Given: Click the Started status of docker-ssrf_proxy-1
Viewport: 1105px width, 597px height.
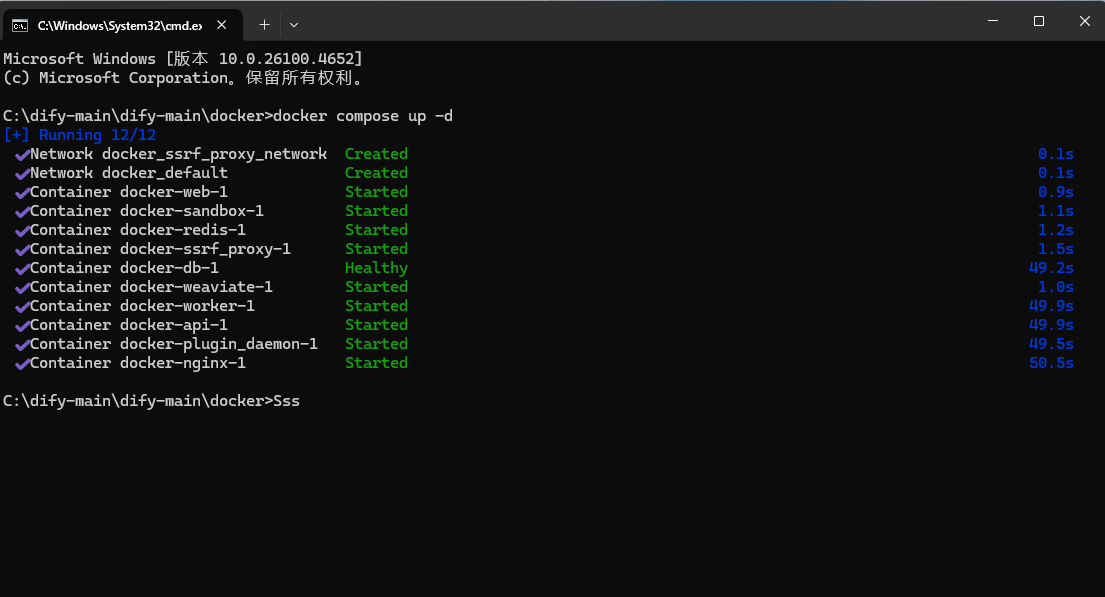Looking at the screenshot, I should (x=376, y=248).
